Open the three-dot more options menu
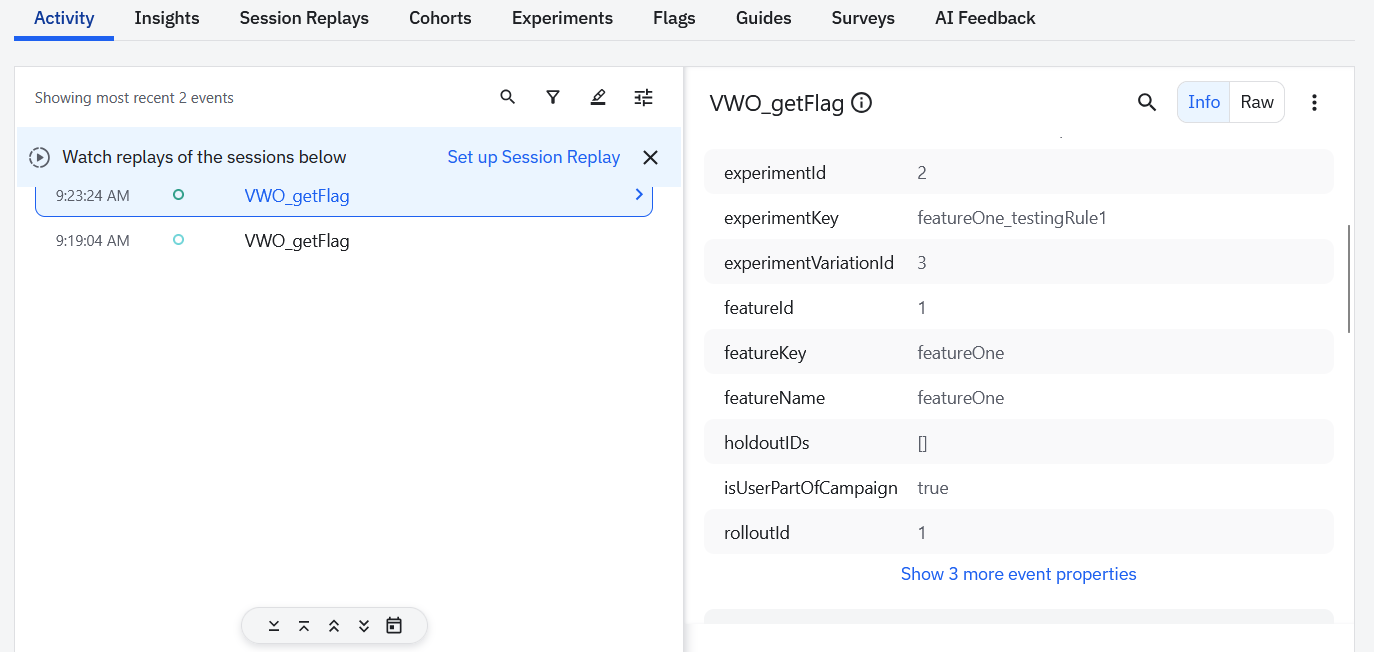Screen dimensions: 1374x652 [x=1315, y=102]
